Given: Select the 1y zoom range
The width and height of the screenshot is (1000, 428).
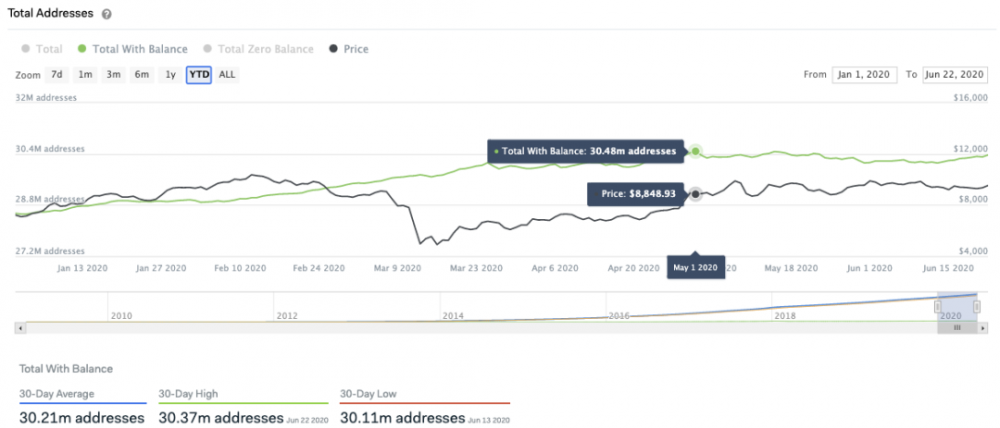Looking at the screenshot, I should 170,75.
